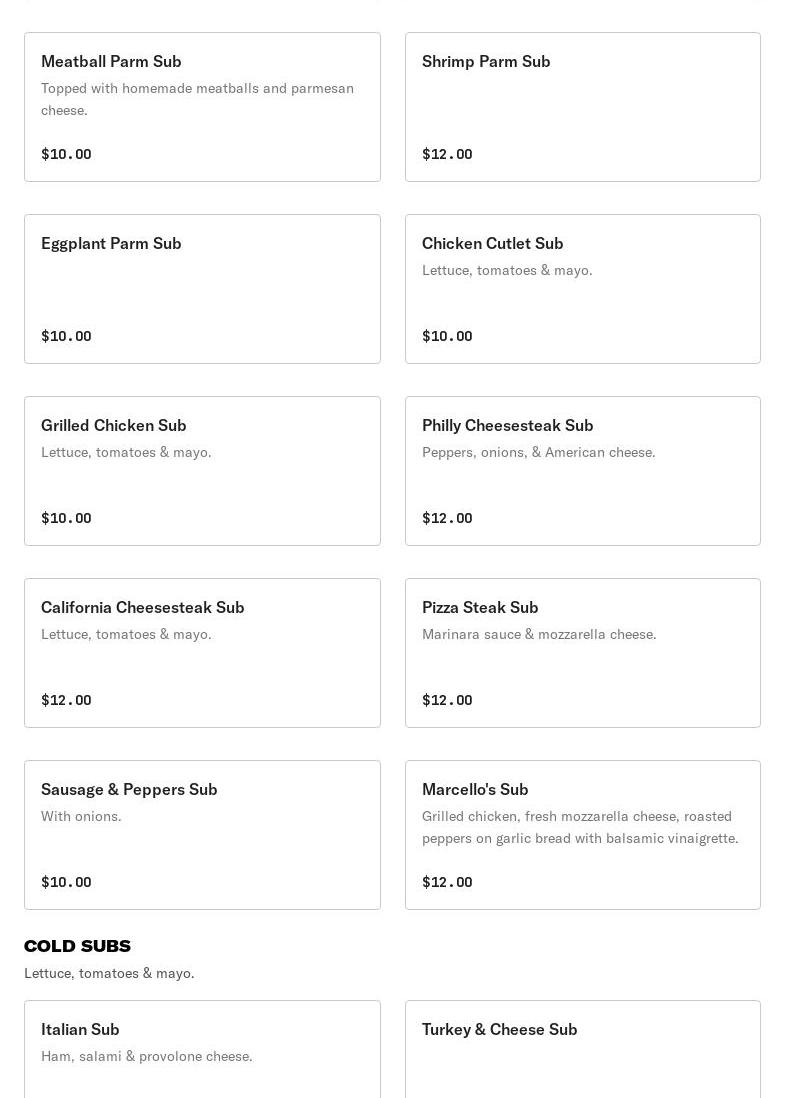
Task: Select the Shrimp Parm Sub card
Action: (486, 62)
